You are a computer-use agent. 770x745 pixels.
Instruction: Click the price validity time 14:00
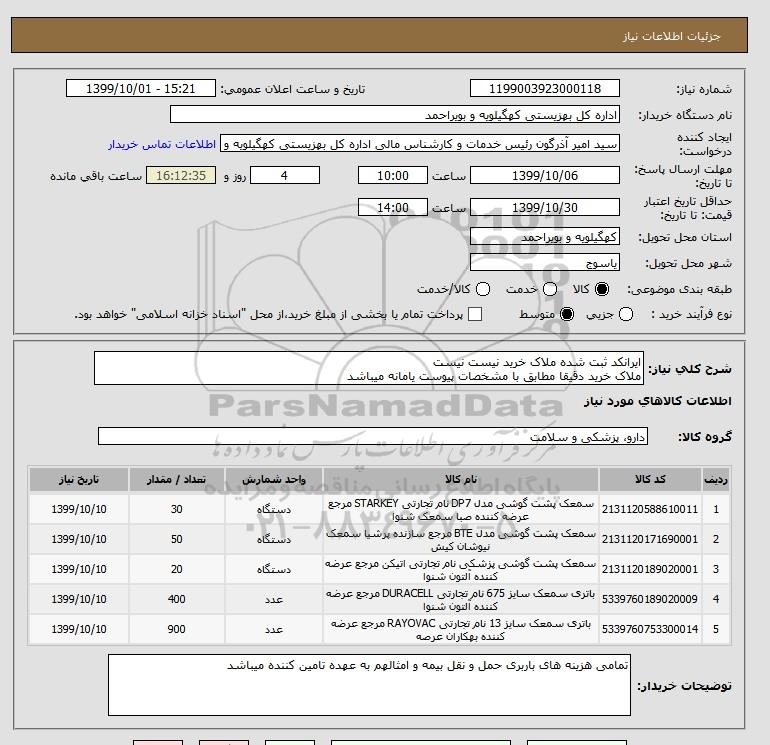click(x=393, y=207)
